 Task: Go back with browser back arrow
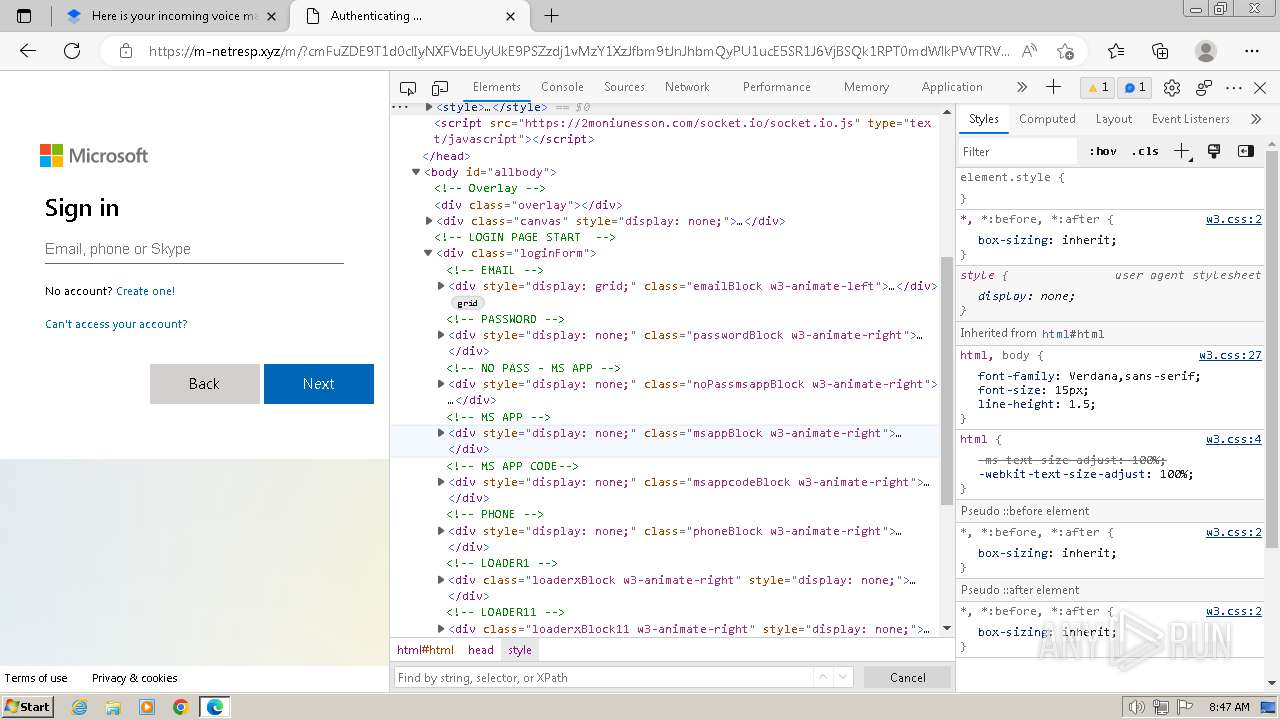pyautogui.click(x=28, y=51)
